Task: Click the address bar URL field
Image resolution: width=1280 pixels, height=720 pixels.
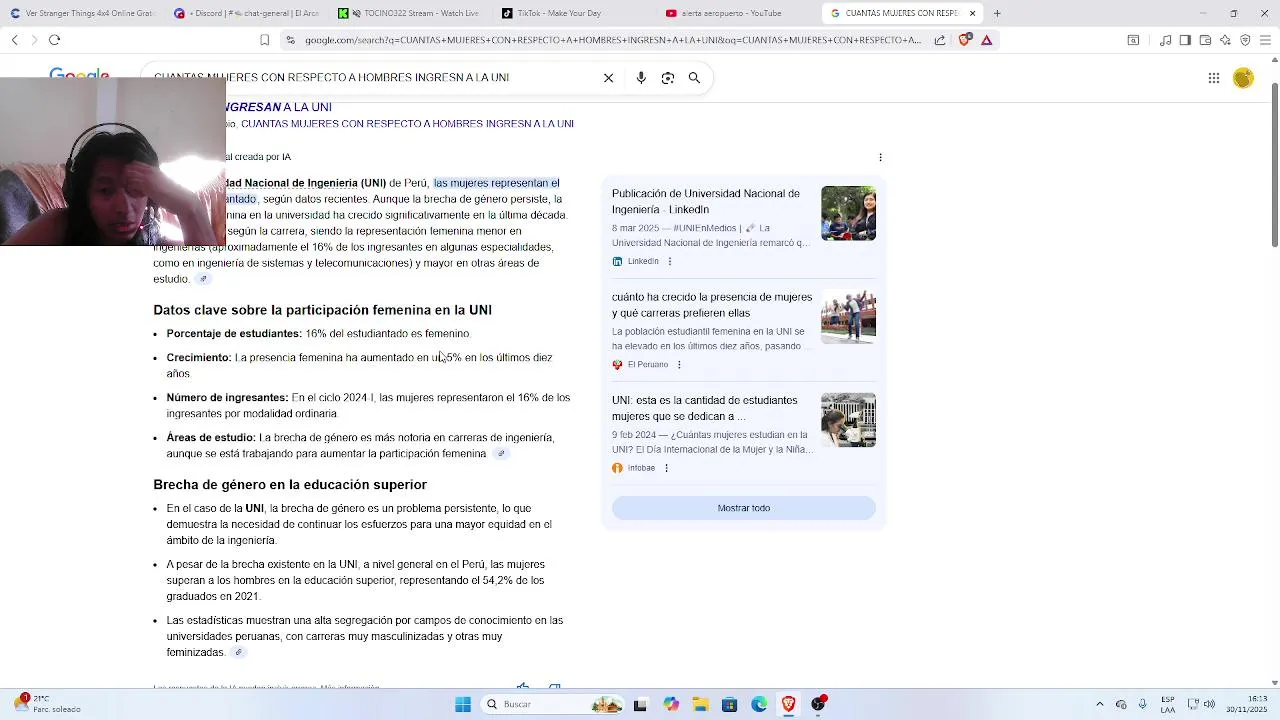Action: click(612, 40)
